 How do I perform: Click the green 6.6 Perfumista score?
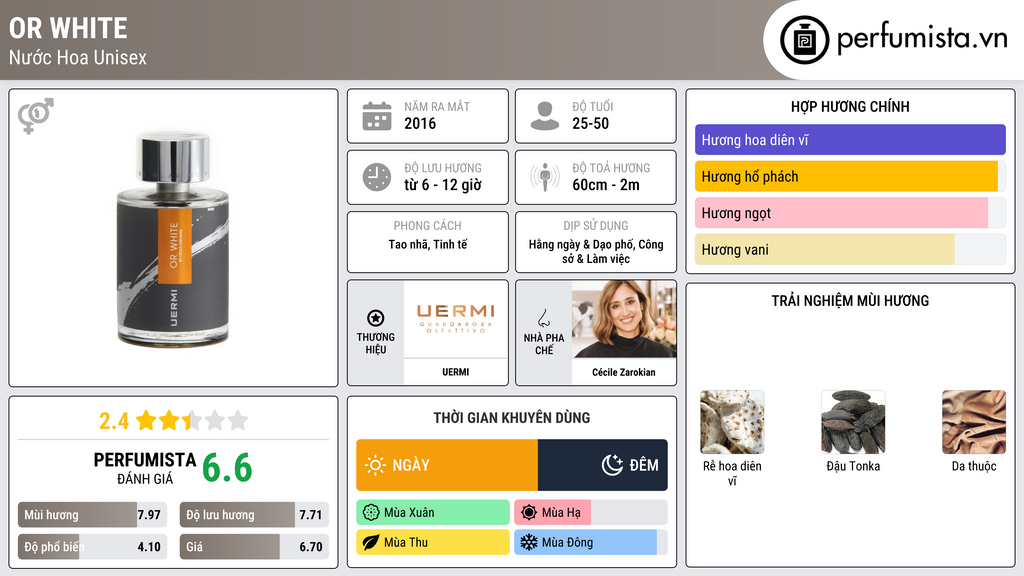227,468
